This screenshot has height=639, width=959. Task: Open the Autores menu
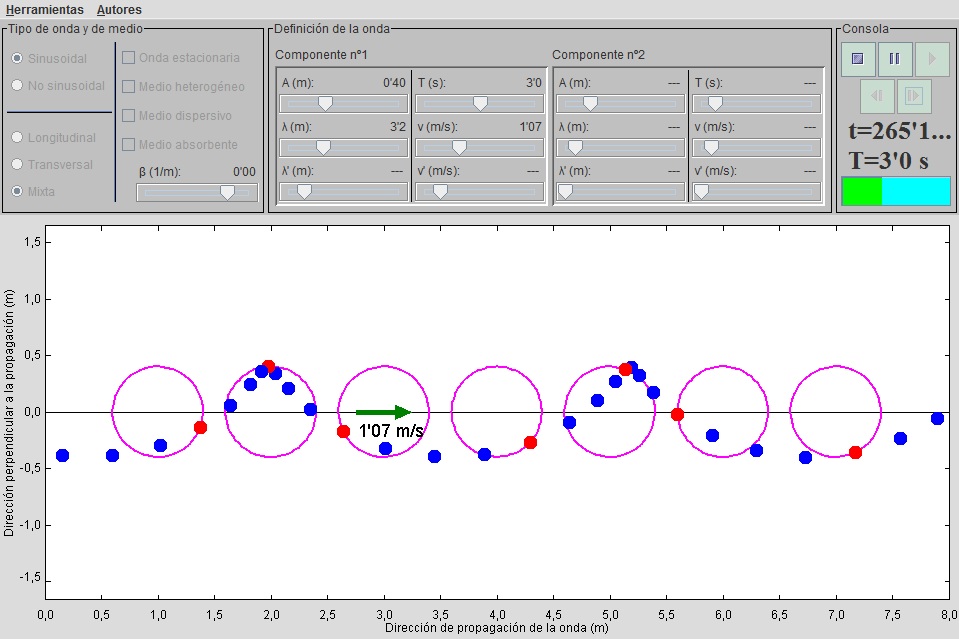coord(119,9)
